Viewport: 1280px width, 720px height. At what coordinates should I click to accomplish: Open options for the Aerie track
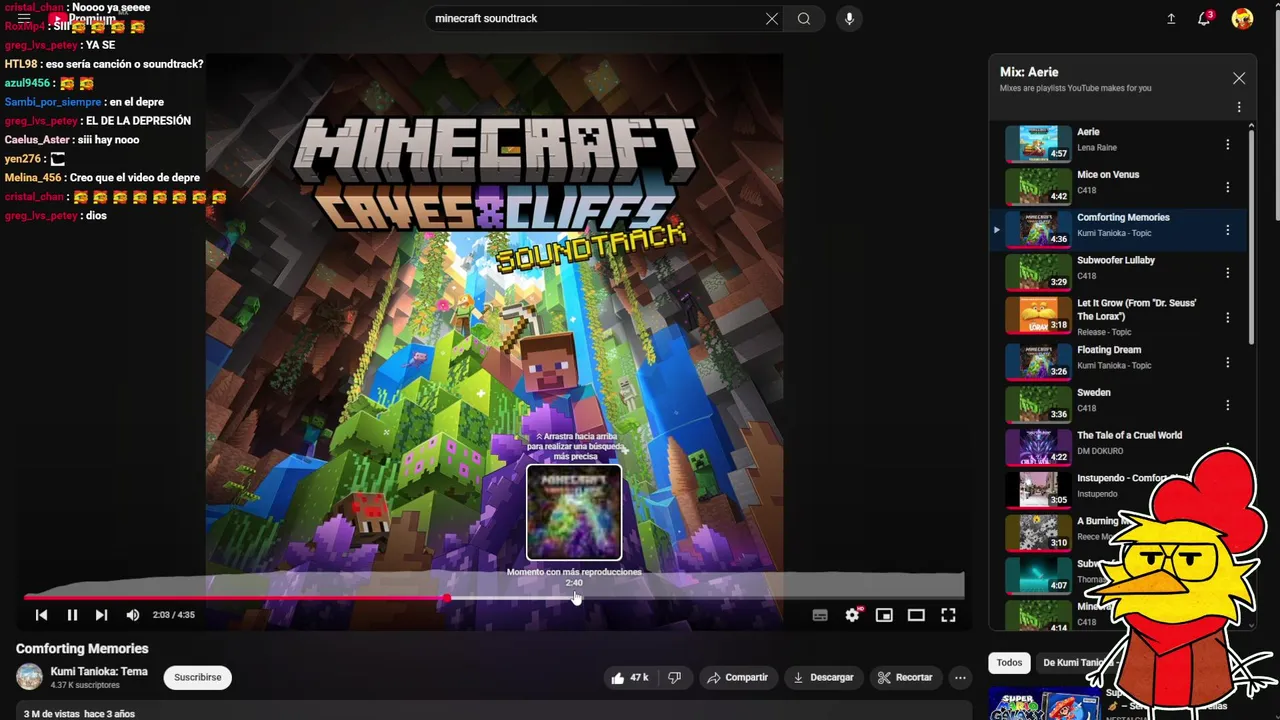pos(1227,144)
